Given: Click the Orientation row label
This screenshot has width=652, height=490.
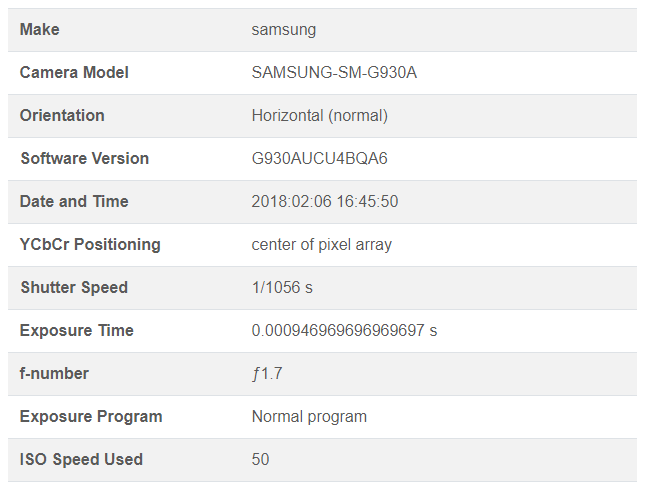Looking at the screenshot, I should (x=62, y=116).
